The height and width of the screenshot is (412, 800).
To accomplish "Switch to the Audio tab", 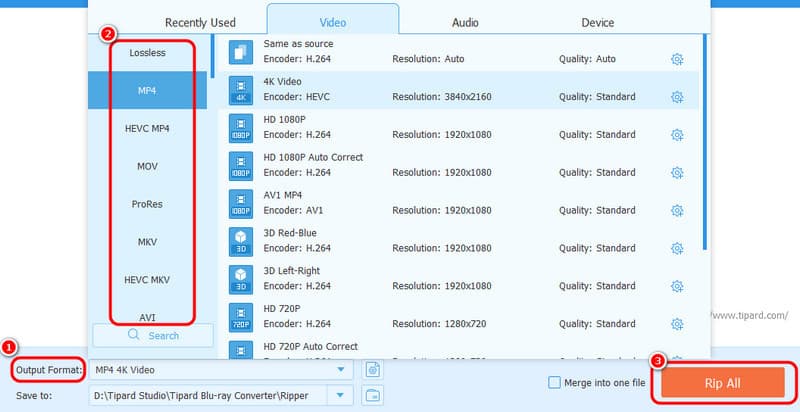I will [465, 23].
